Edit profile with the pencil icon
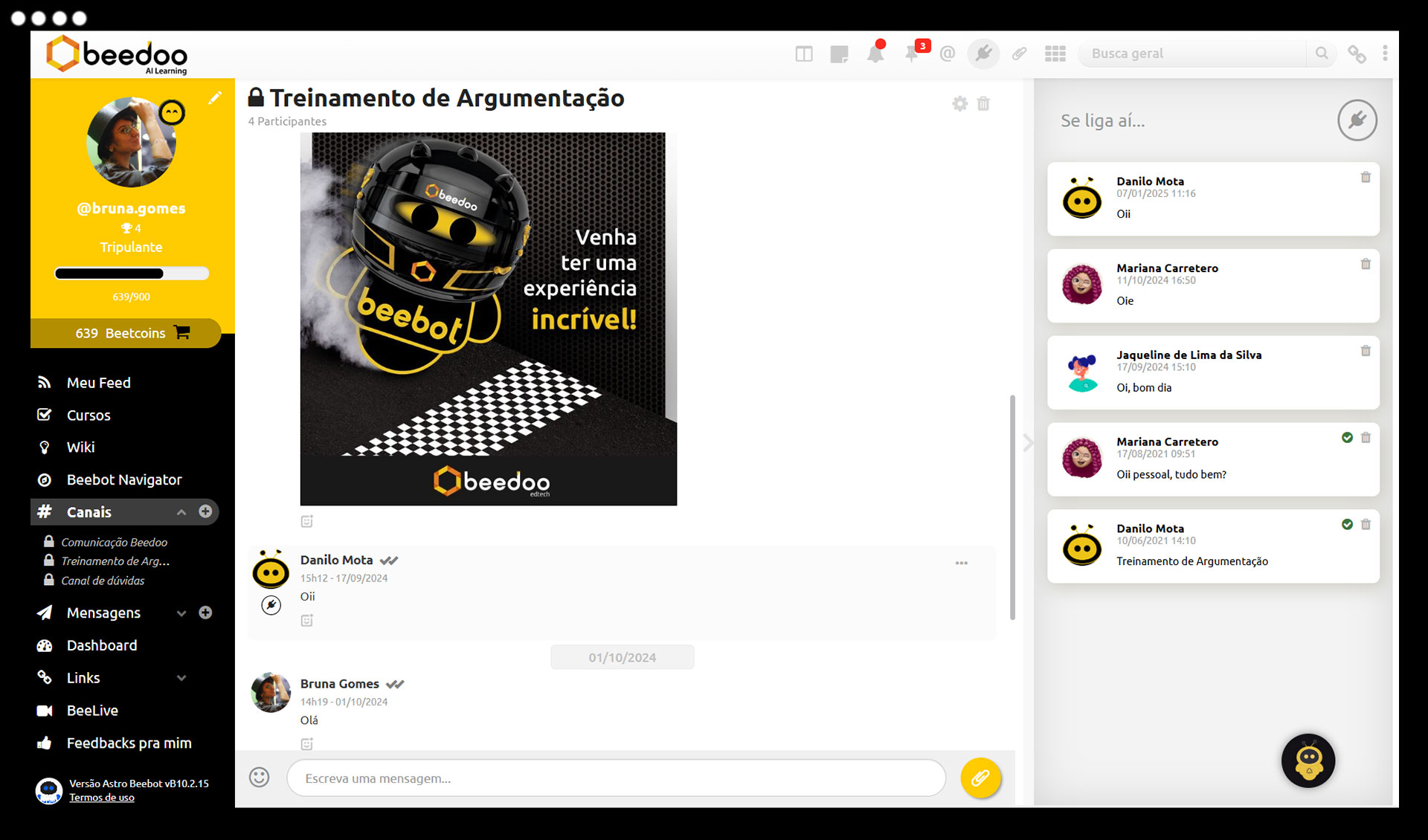The width and height of the screenshot is (1428, 840). 214,98
